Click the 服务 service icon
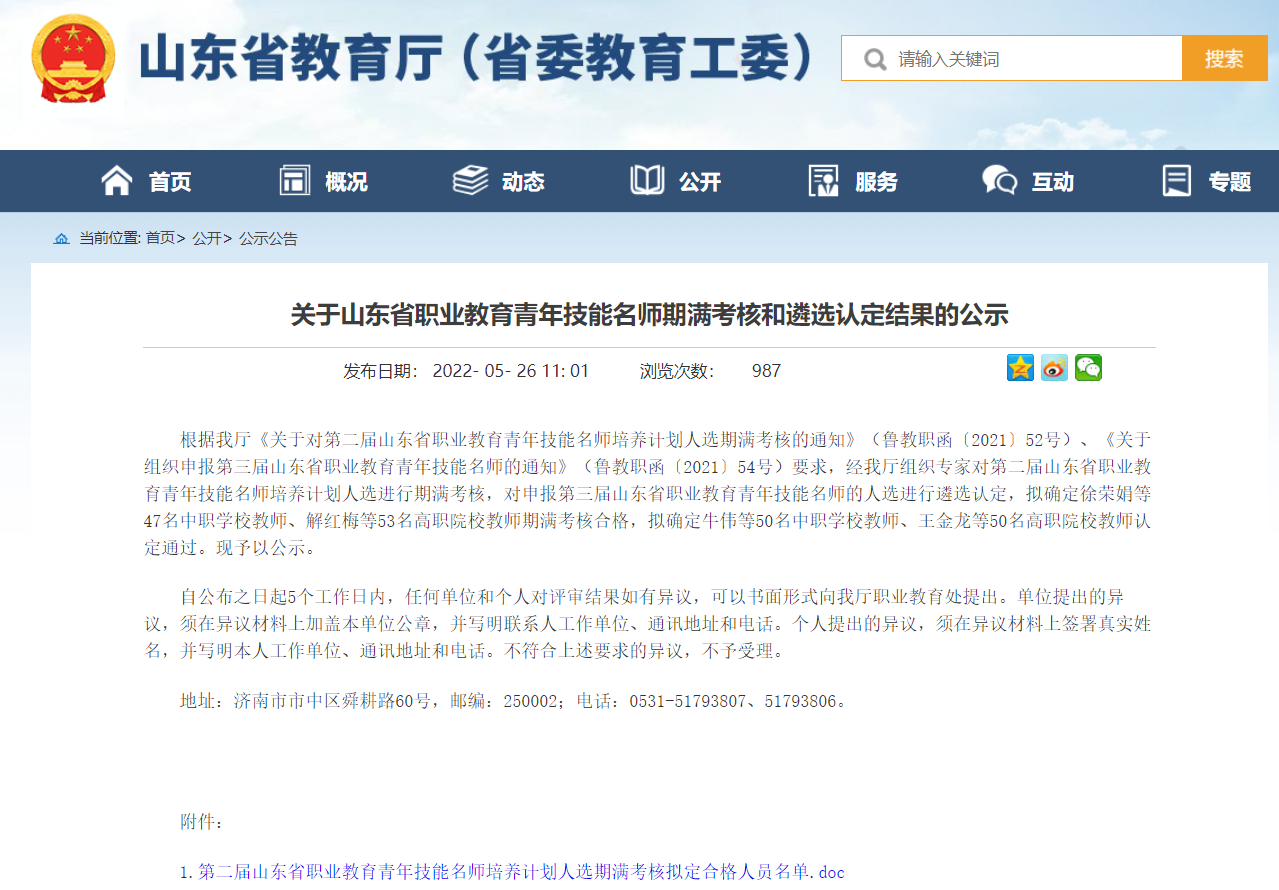Screen dimensions: 1279x890 pos(823,181)
